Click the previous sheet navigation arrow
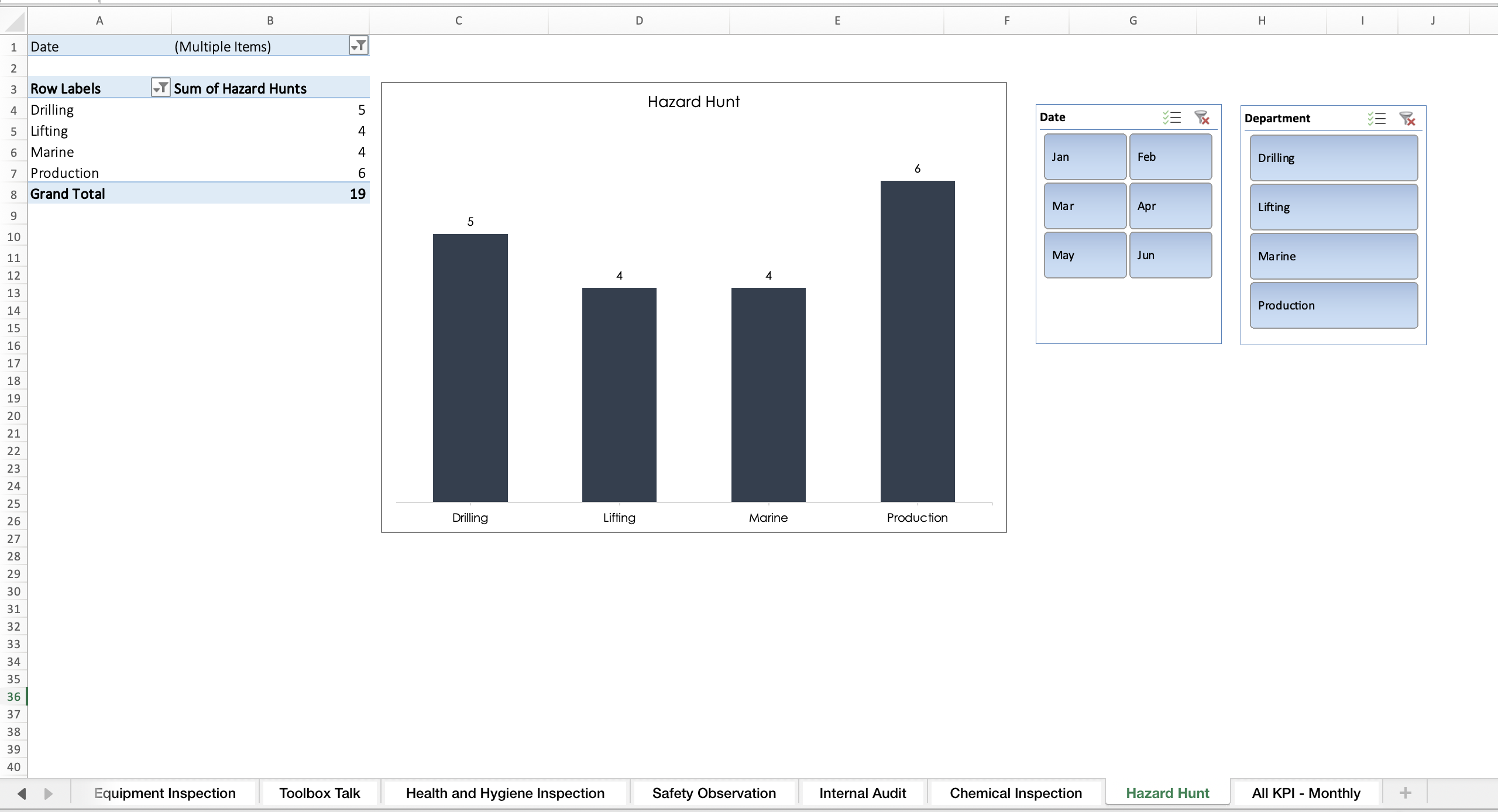This screenshot has height=812, width=1498. pyautogui.click(x=22, y=793)
